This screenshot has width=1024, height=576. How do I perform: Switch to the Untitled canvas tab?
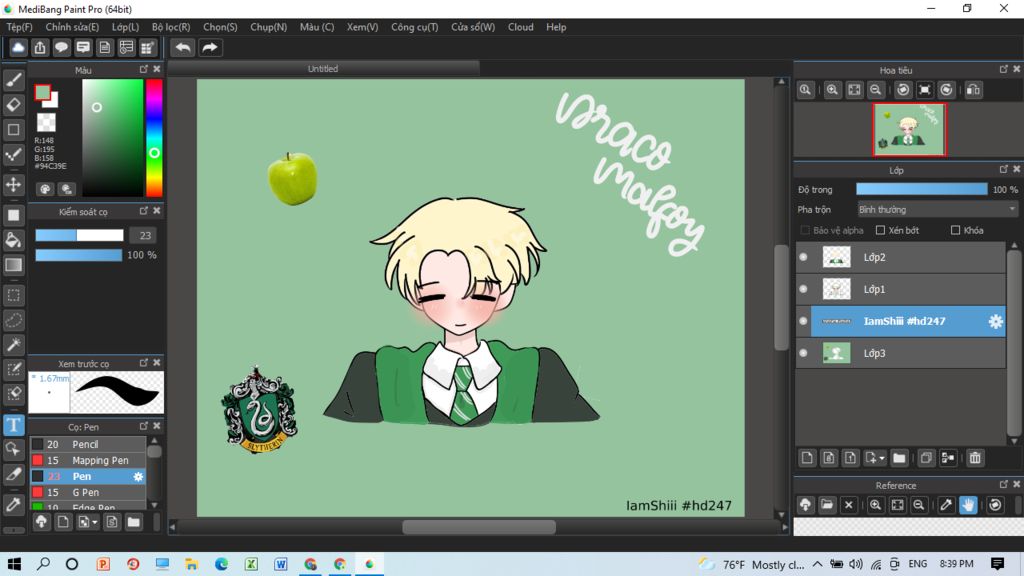[x=323, y=69]
